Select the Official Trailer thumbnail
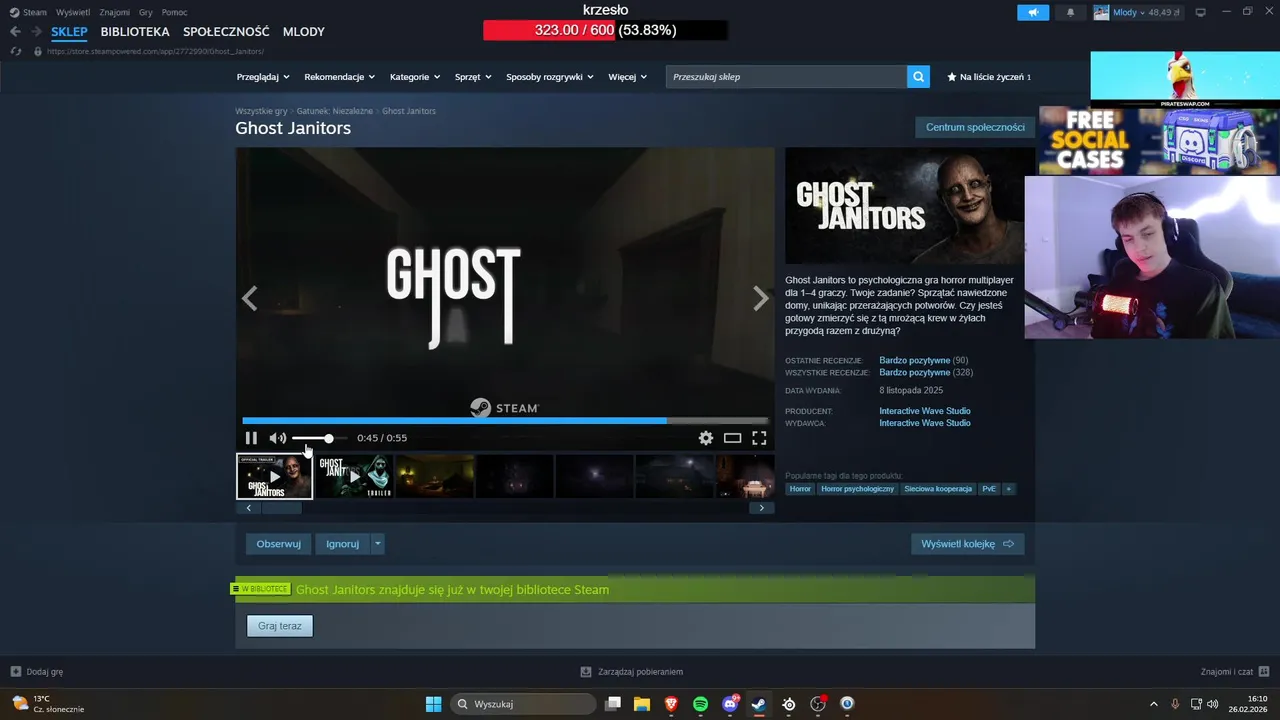 [x=274, y=476]
